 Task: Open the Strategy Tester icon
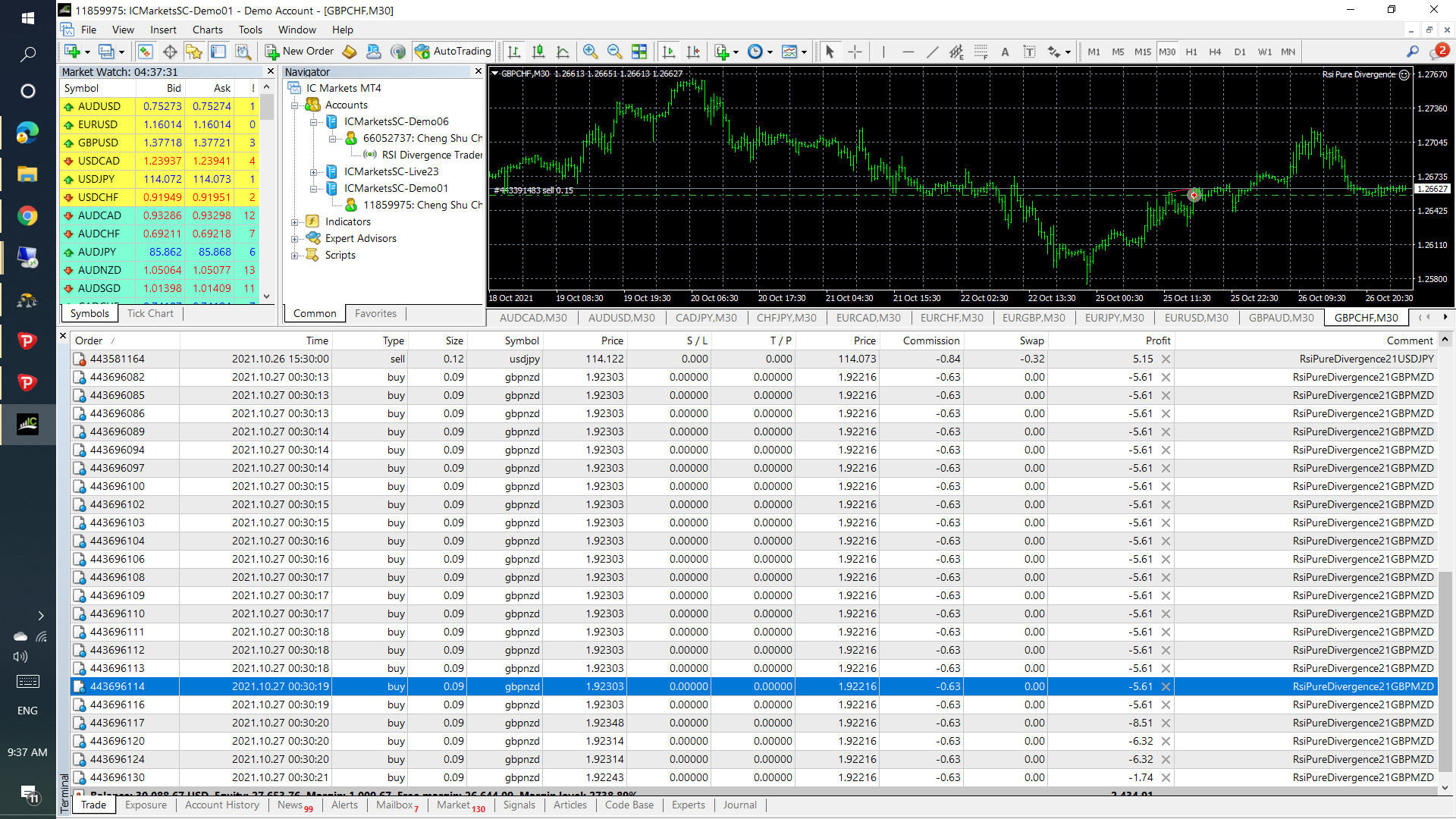pos(243,52)
